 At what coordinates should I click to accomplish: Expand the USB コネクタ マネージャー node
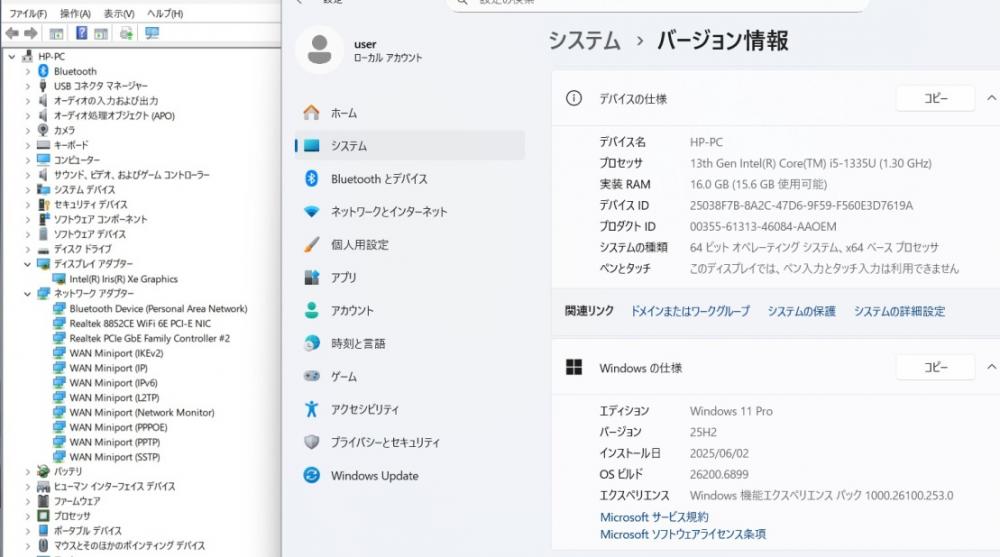pos(27,86)
